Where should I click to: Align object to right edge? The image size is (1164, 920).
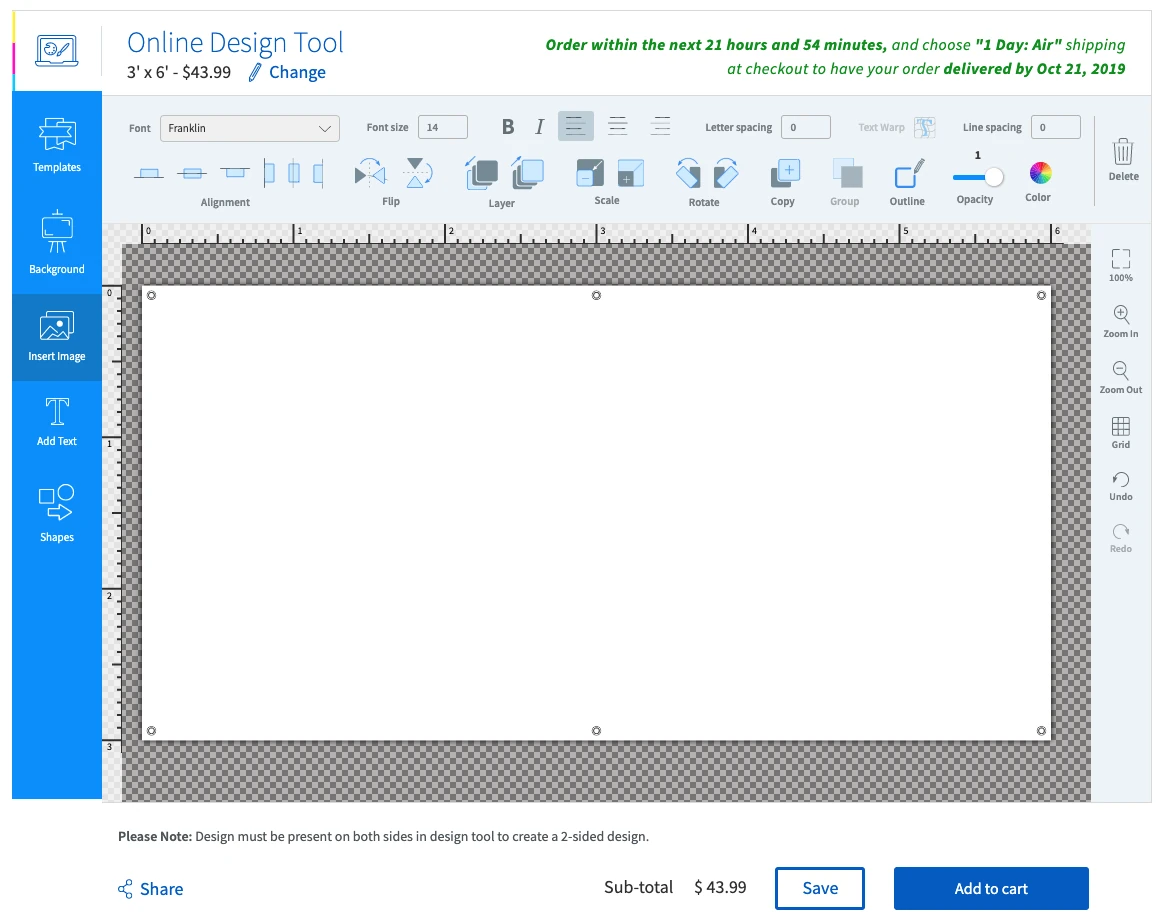[319, 174]
